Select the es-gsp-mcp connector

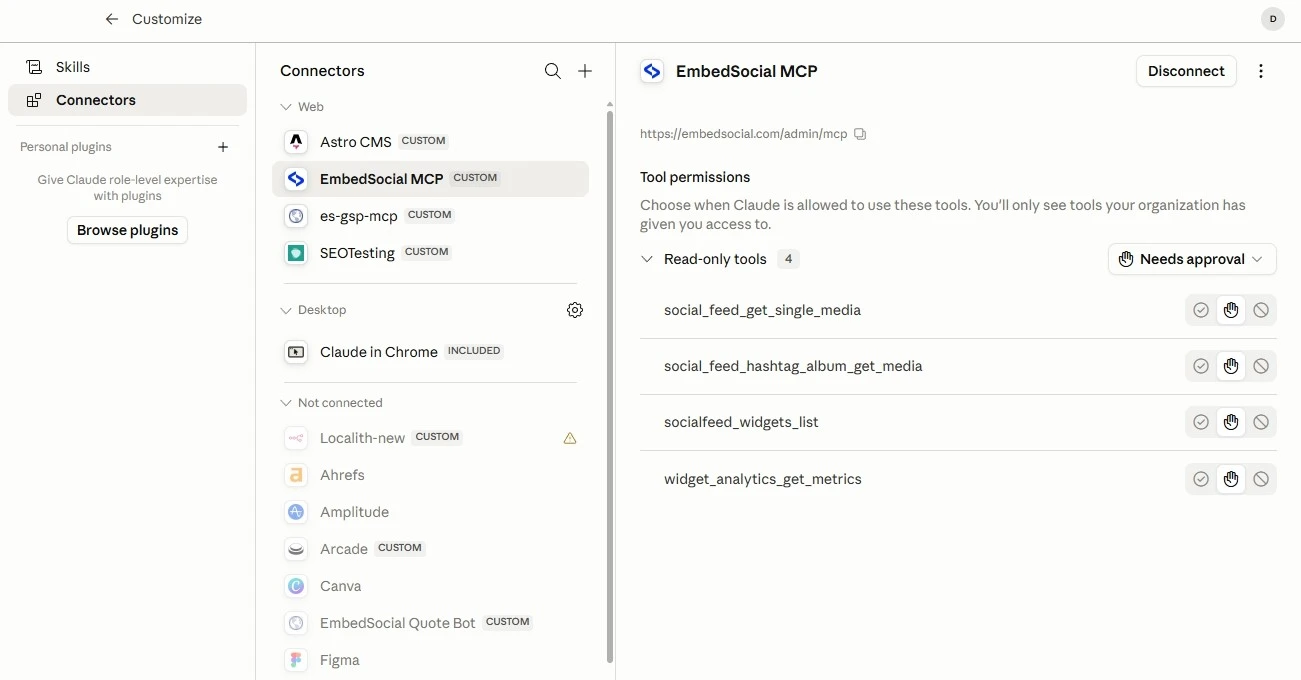click(x=430, y=216)
